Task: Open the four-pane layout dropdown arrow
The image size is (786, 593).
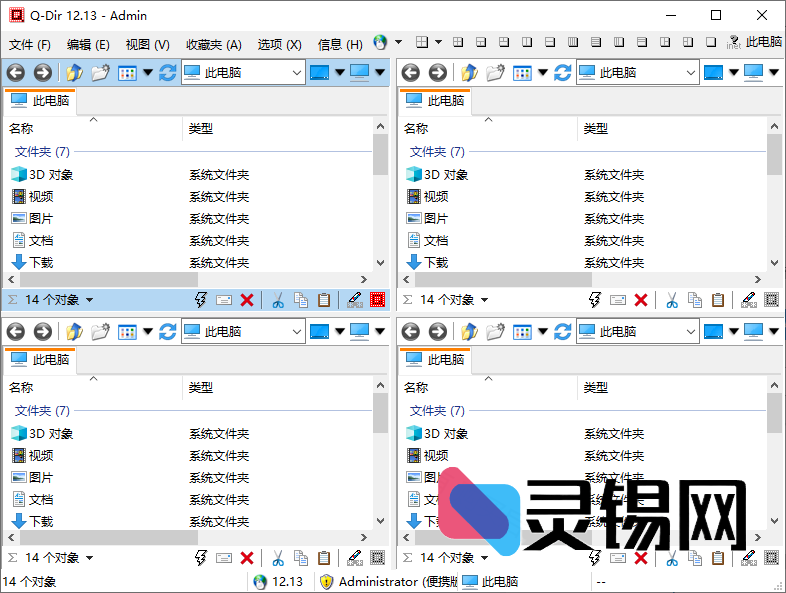Action: pyautogui.click(x=438, y=42)
